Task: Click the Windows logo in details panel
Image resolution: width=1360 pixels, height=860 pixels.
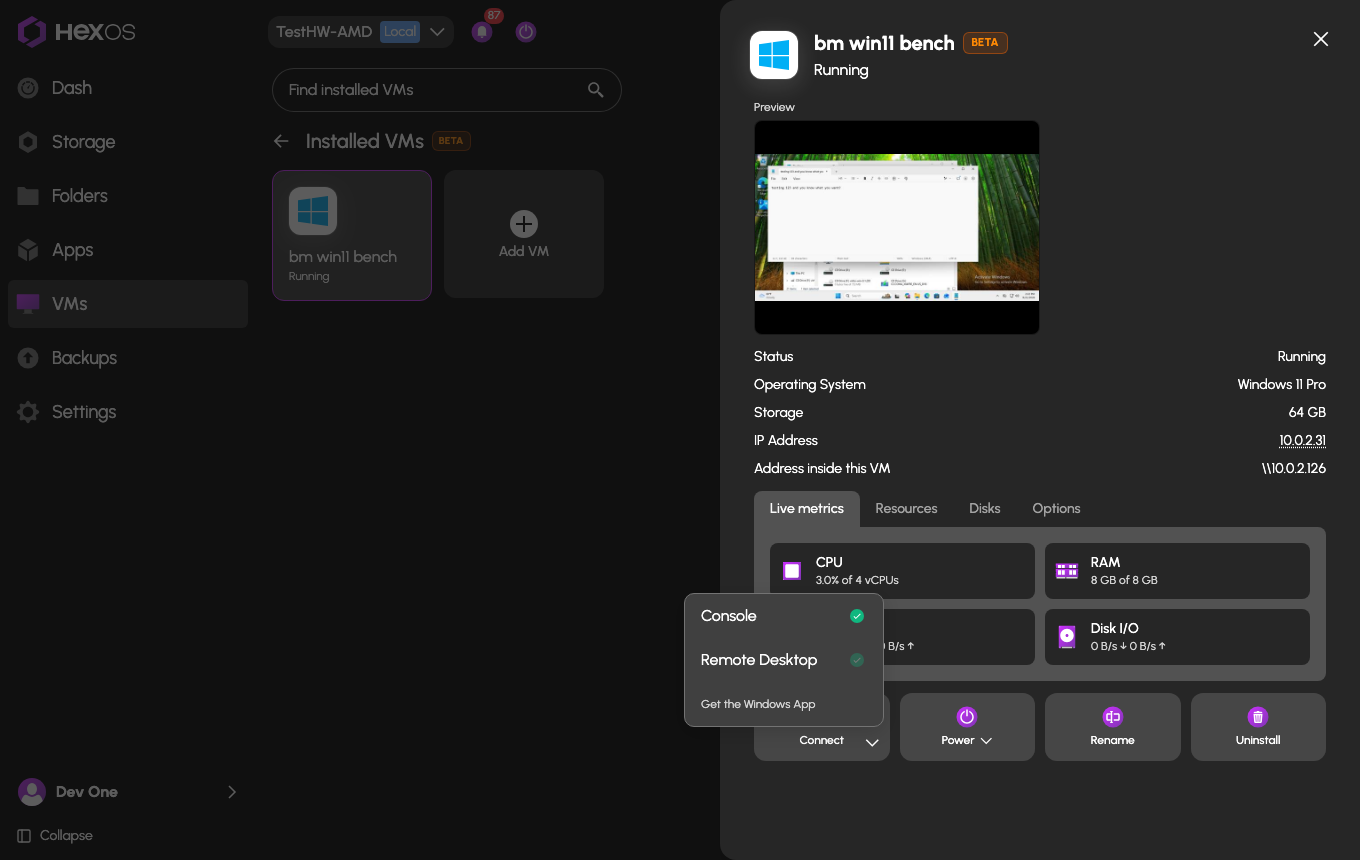Action: 774,55
